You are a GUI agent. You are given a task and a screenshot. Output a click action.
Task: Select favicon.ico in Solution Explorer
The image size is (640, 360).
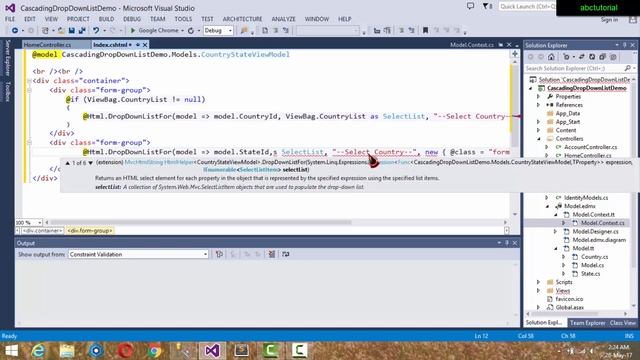[x=569, y=299]
